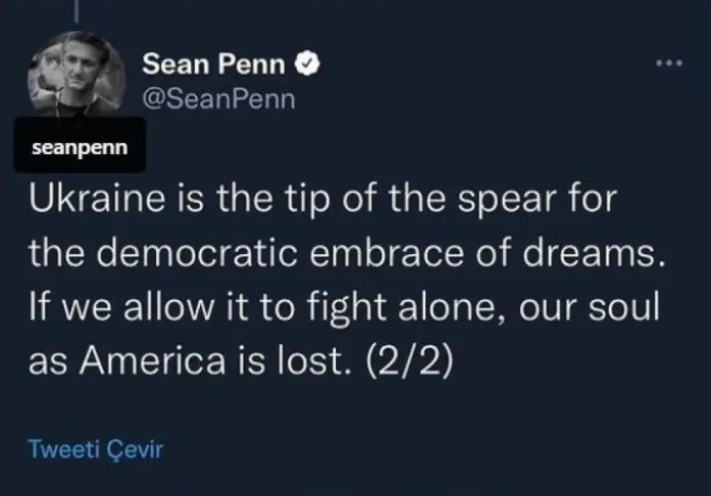Screen dimensions: 711x496
Task: Click the word 'Ukraine' in the tweet
Action: pyautogui.click(x=97, y=198)
